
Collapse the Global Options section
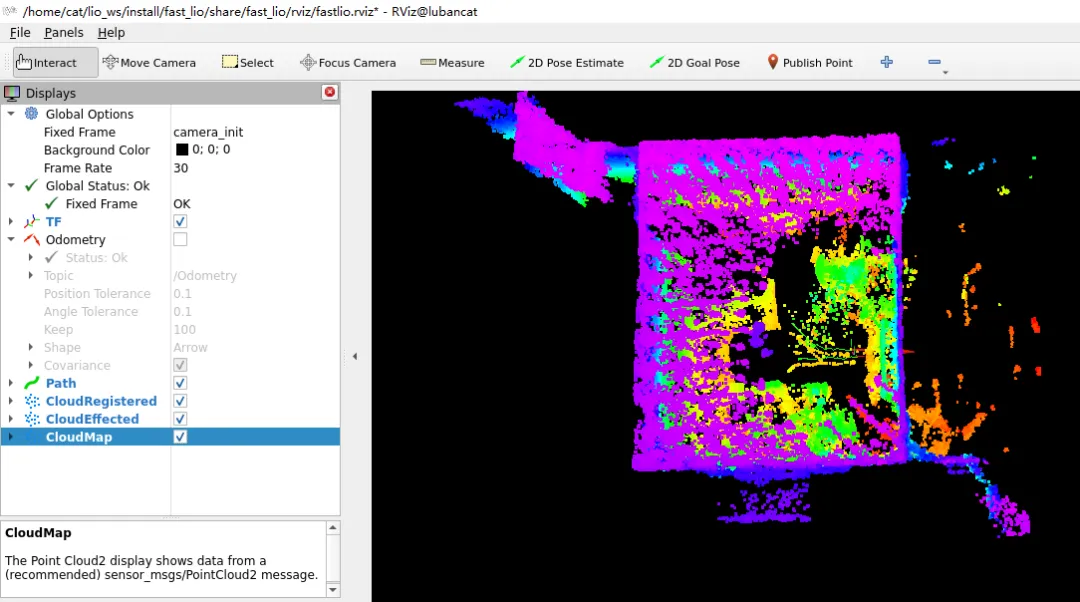pyautogui.click(x=11, y=114)
